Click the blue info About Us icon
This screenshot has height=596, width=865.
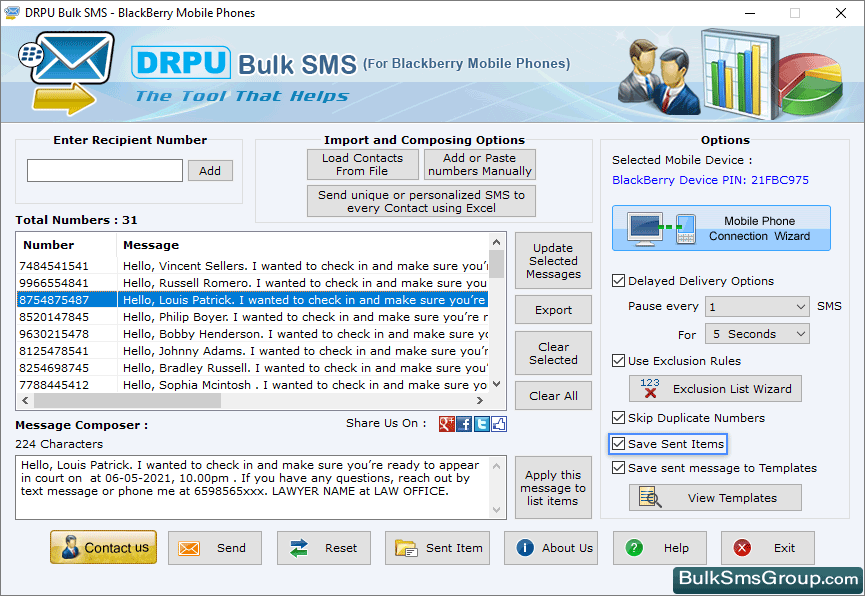click(x=525, y=548)
